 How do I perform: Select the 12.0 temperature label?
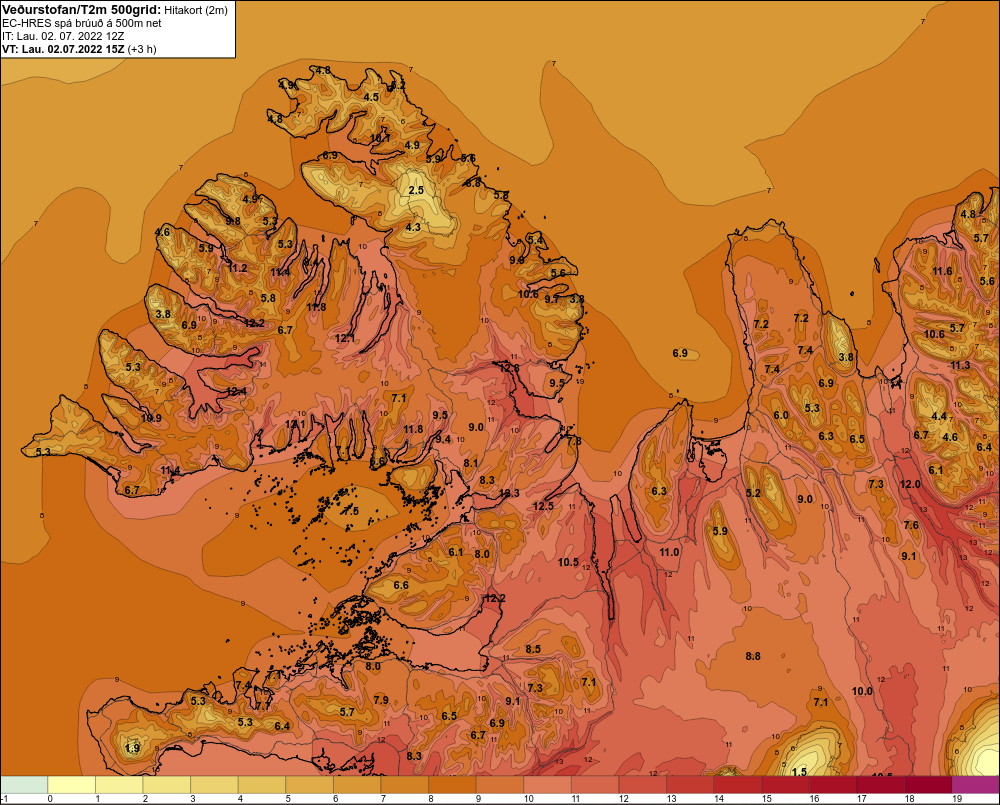[910, 484]
